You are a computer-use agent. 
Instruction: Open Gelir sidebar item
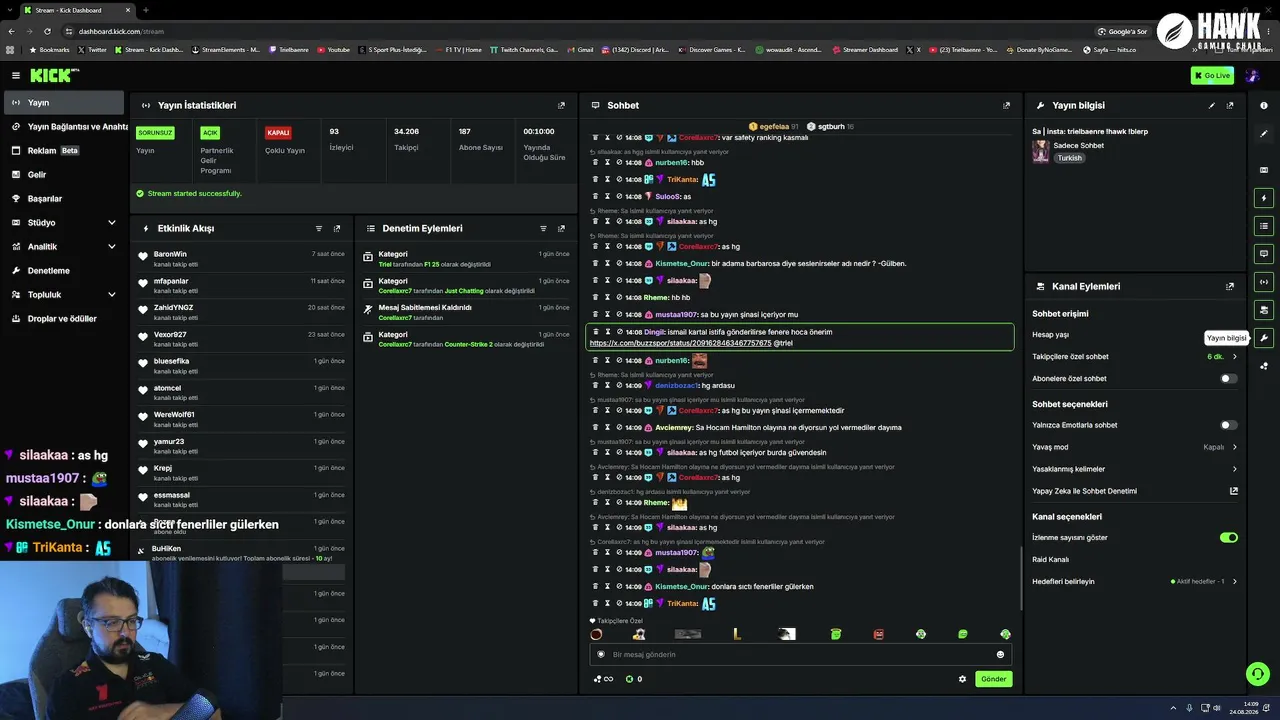(x=62, y=174)
